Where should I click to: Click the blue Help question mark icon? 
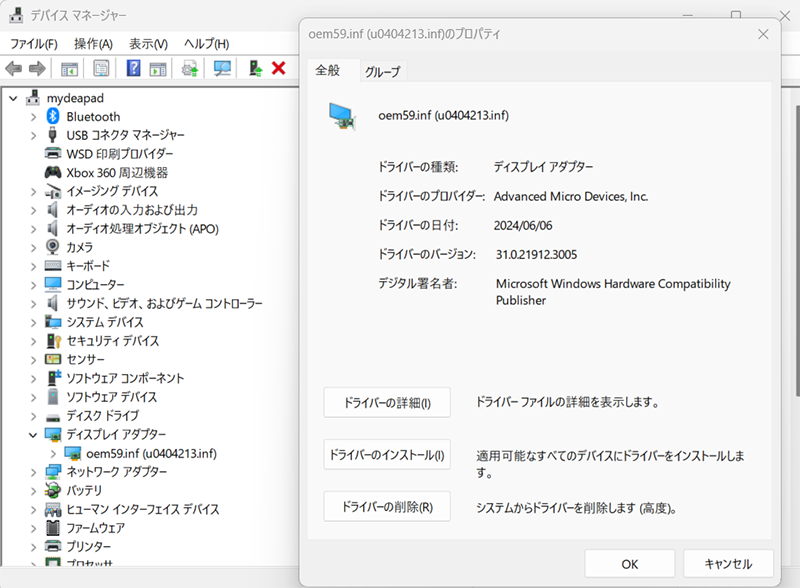pos(132,69)
